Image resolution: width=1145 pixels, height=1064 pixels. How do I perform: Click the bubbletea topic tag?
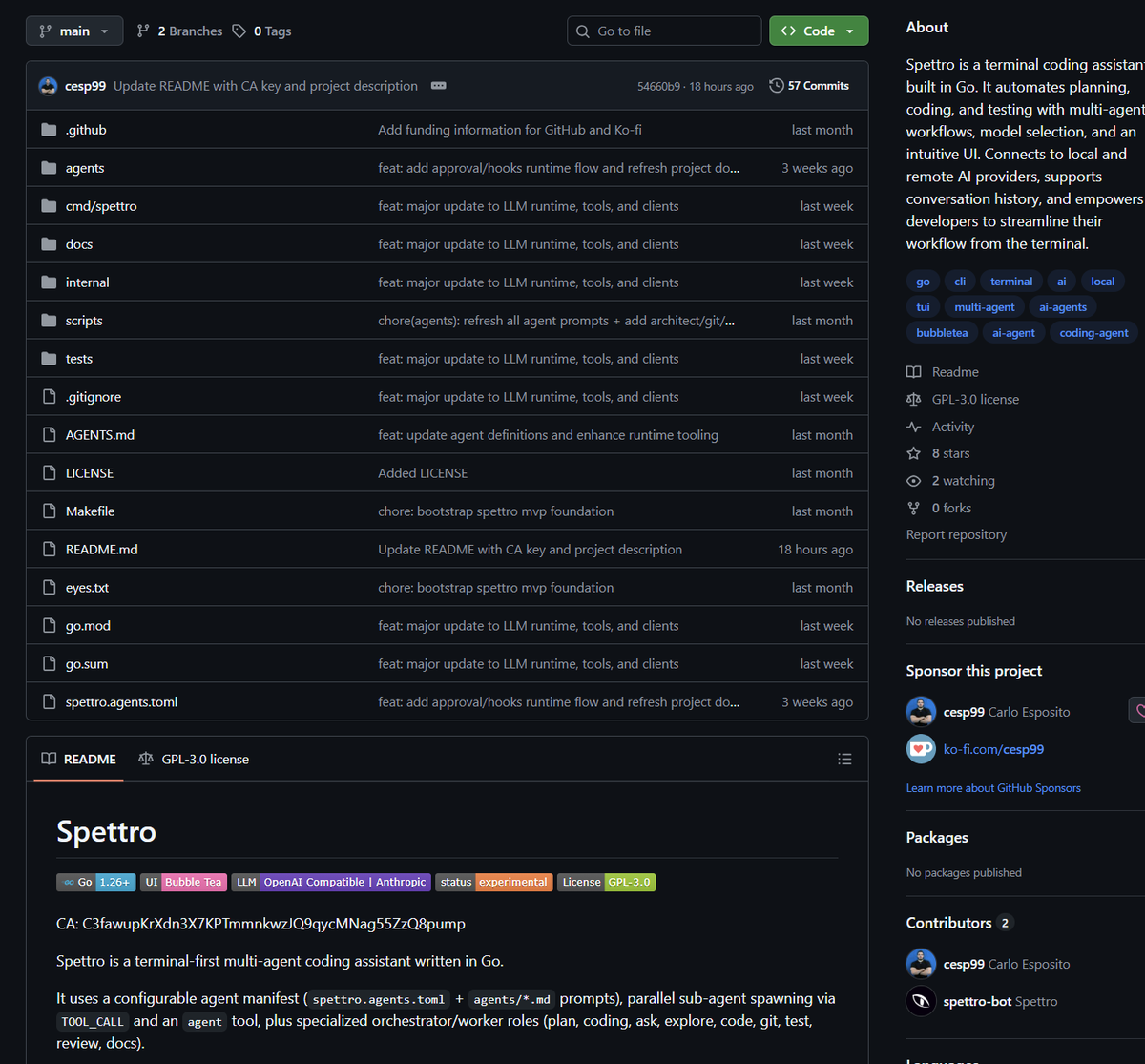(x=942, y=333)
